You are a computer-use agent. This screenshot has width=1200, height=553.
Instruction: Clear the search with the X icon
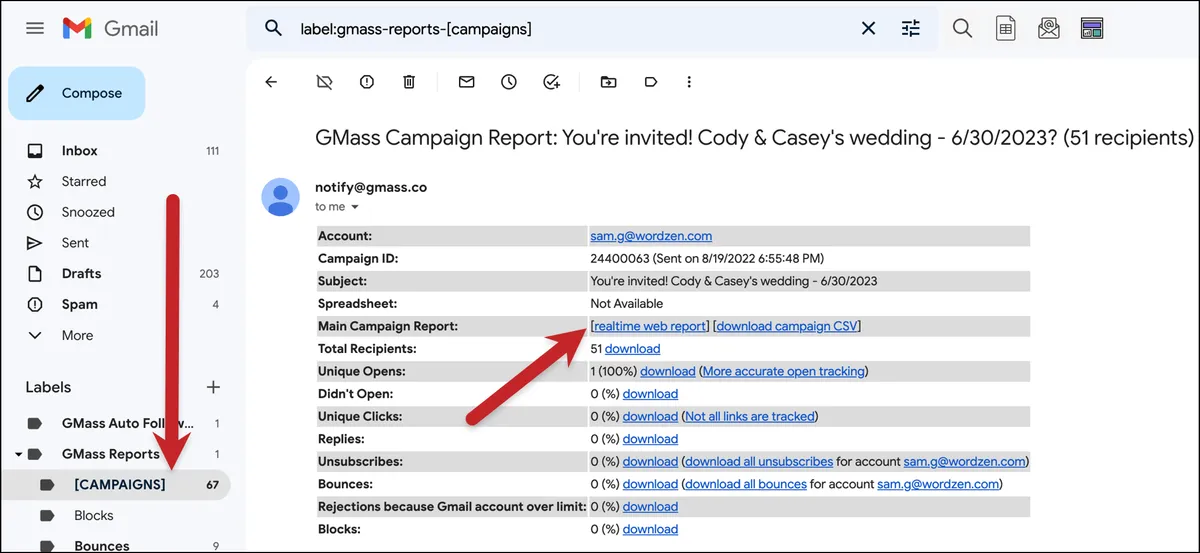click(x=868, y=29)
